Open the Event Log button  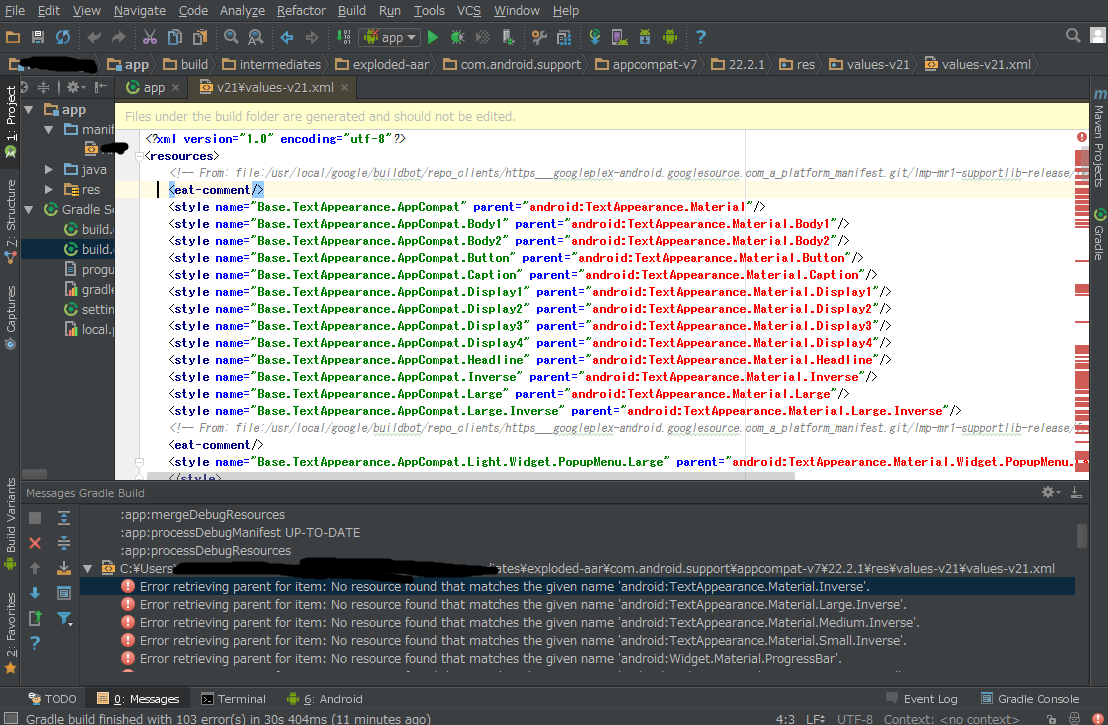(x=921, y=699)
